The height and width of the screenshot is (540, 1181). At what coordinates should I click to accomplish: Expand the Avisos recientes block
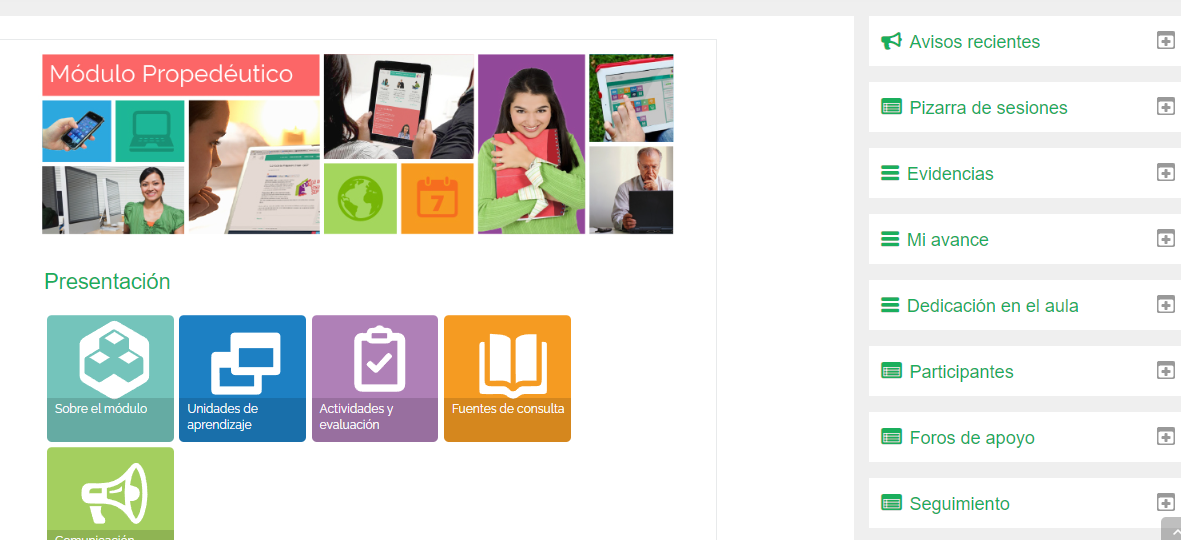[x=1165, y=40]
